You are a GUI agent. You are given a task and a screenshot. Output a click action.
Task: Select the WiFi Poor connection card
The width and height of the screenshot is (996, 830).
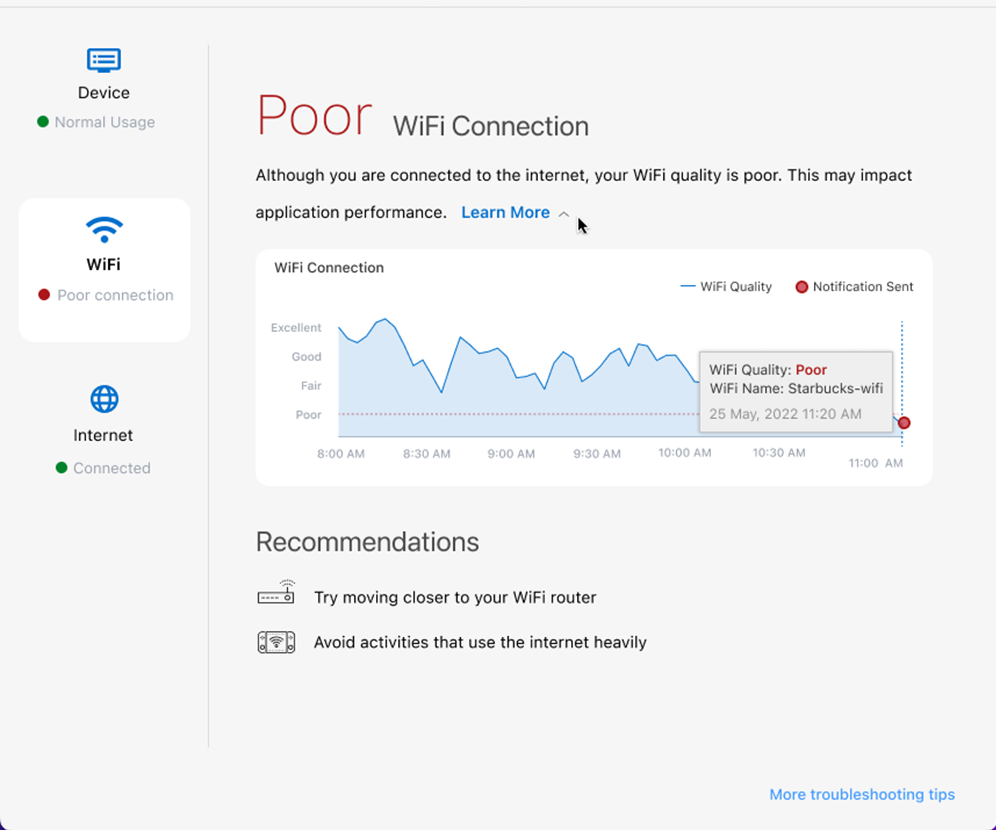click(x=104, y=270)
